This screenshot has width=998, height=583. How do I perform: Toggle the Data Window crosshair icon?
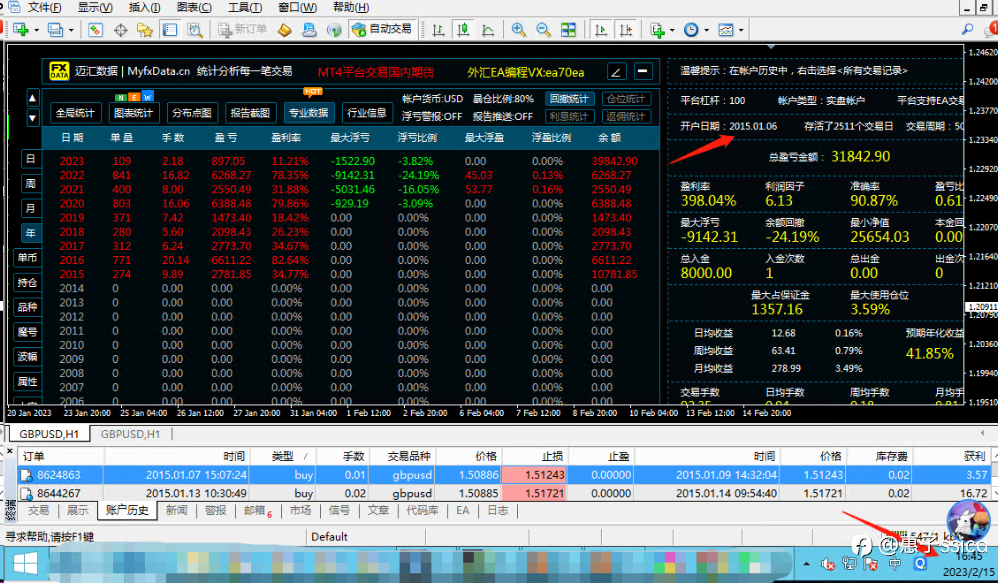(x=120, y=29)
